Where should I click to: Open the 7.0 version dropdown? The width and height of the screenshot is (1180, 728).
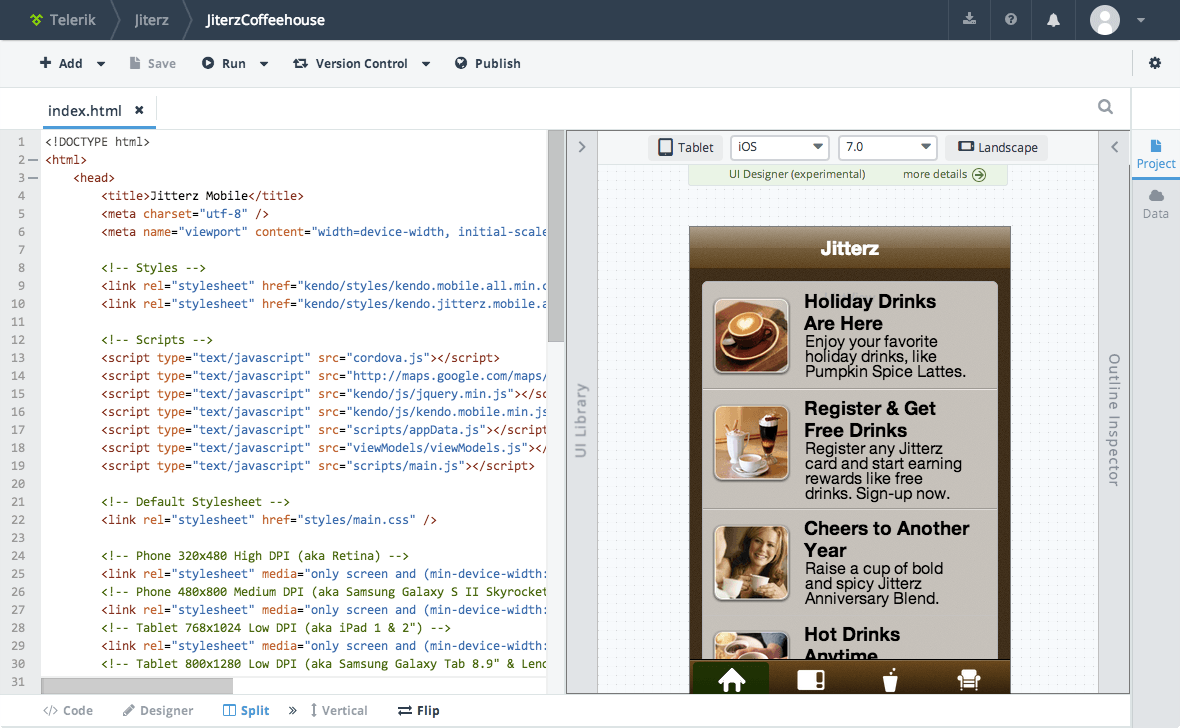888,148
